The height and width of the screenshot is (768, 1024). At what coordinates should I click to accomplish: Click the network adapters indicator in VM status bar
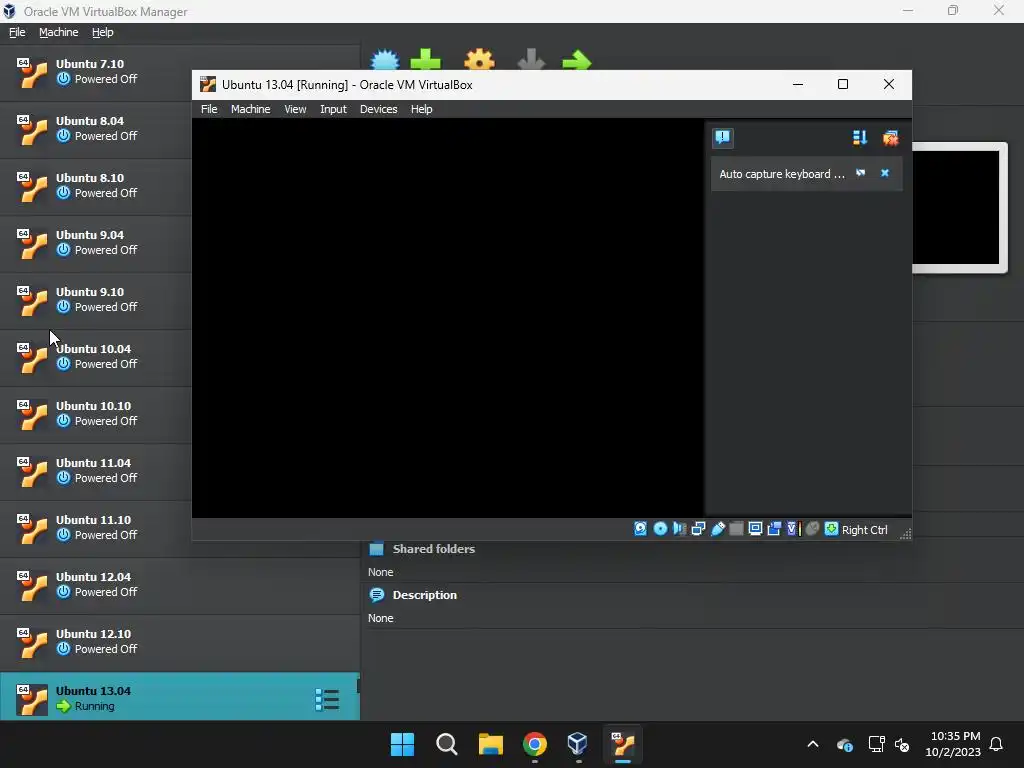698,529
